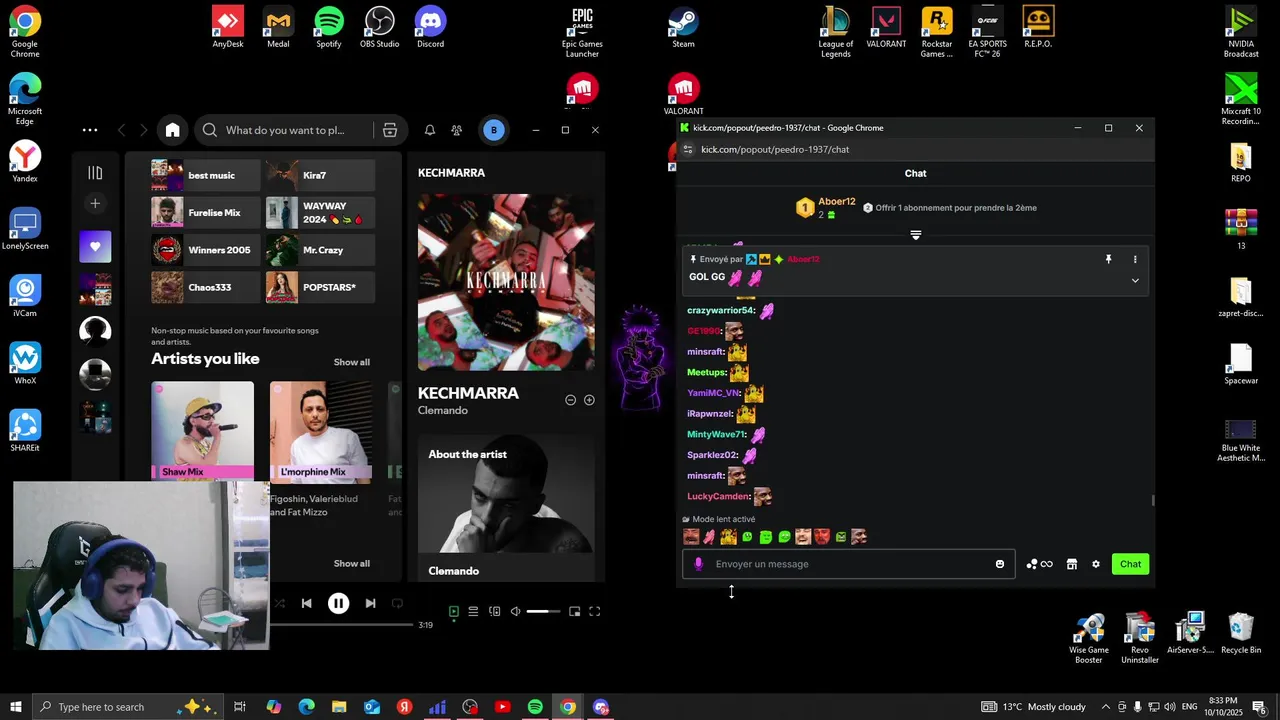The height and width of the screenshot is (720, 1280).
Task: Open Kick chat shop icon
Action: pyautogui.click(x=1071, y=564)
